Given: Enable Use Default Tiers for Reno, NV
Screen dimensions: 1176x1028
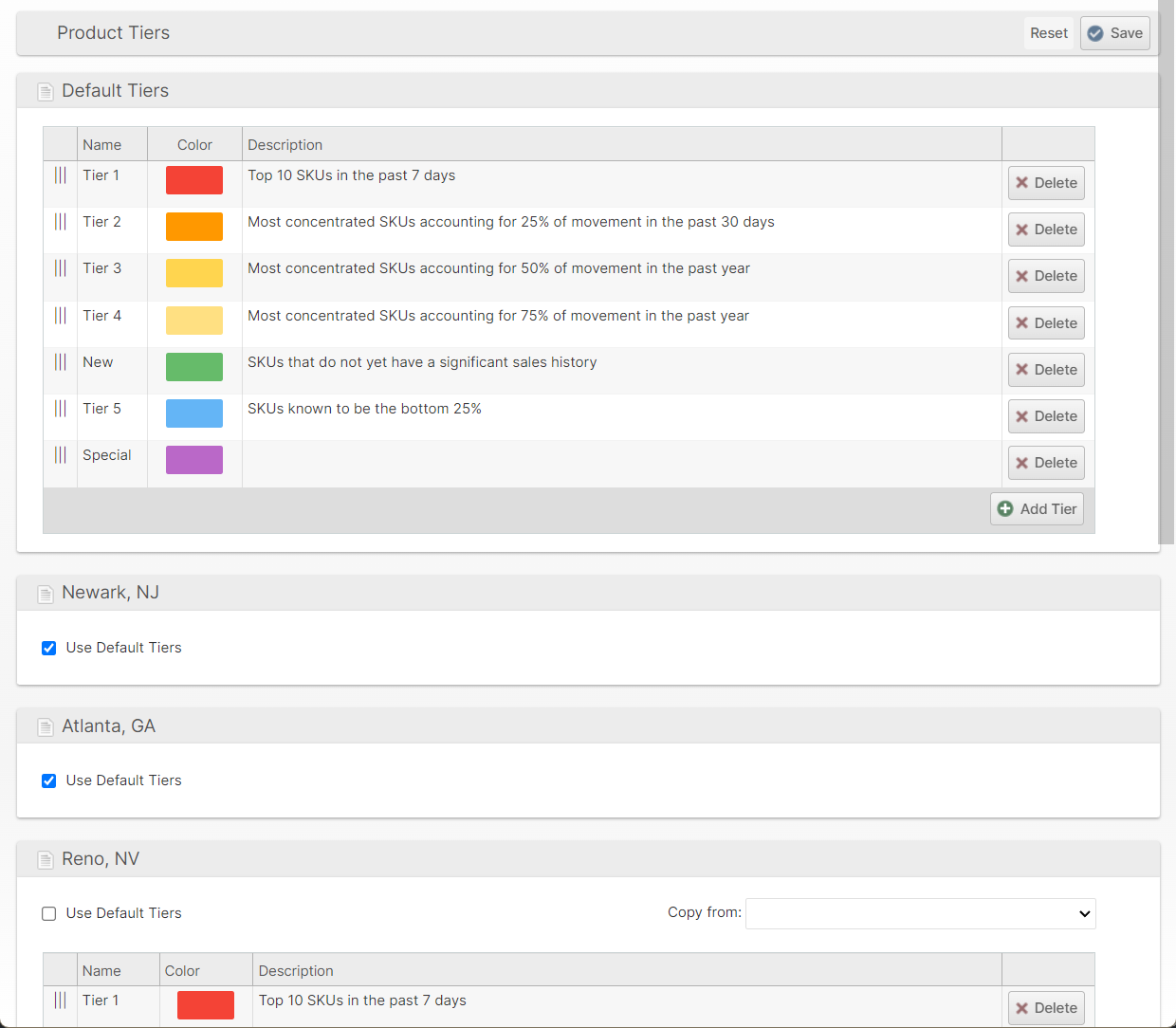Looking at the screenshot, I should point(49,914).
